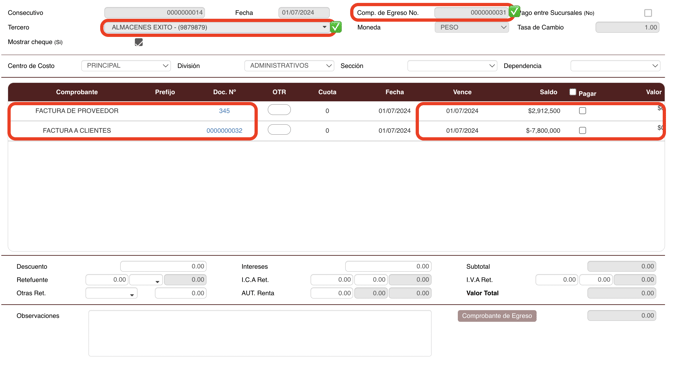Viewport: 688px width, 382px height.
Task: Toggle OTR switch for FACTURA DE PROVEEDOR
Action: 279,110
